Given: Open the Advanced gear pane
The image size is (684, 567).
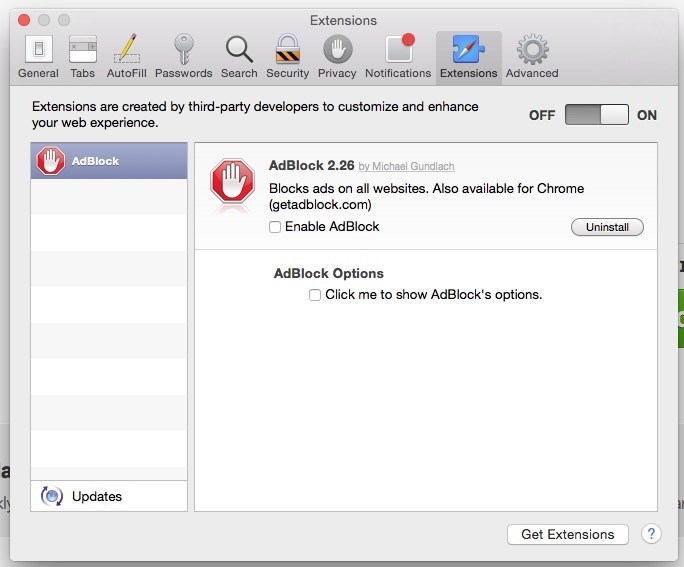Looking at the screenshot, I should pyautogui.click(x=532, y=57).
